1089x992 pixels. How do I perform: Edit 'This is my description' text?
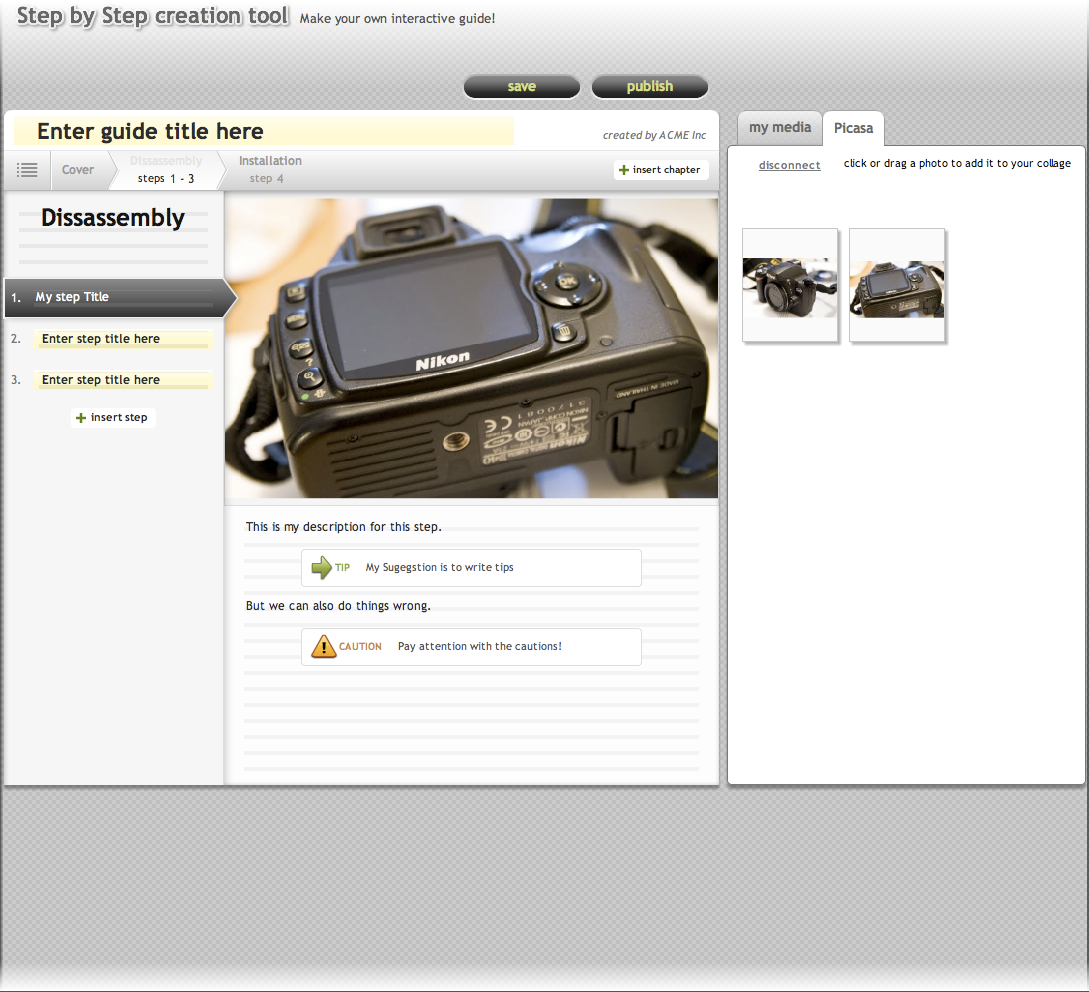click(344, 527)
